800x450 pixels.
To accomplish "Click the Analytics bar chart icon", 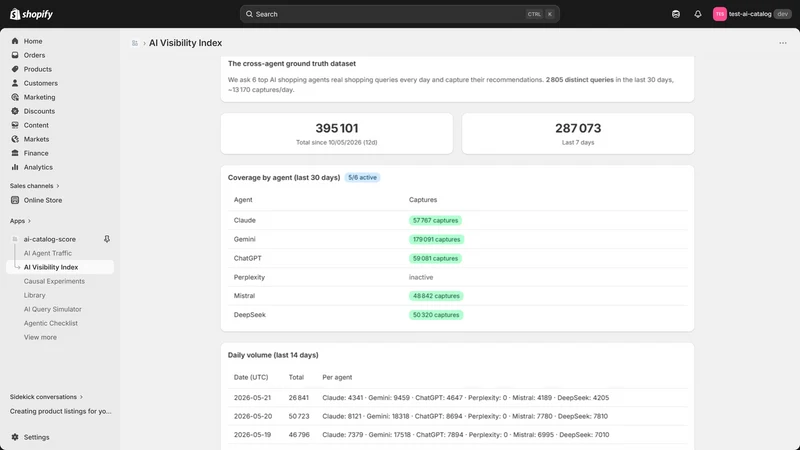I will tap(15, 167).
